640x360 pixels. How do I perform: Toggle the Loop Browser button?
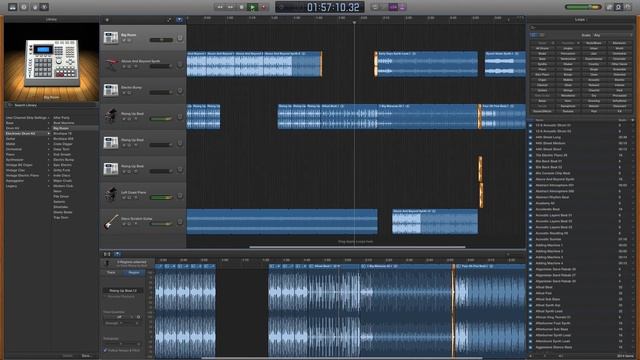(x=619, y=7)
